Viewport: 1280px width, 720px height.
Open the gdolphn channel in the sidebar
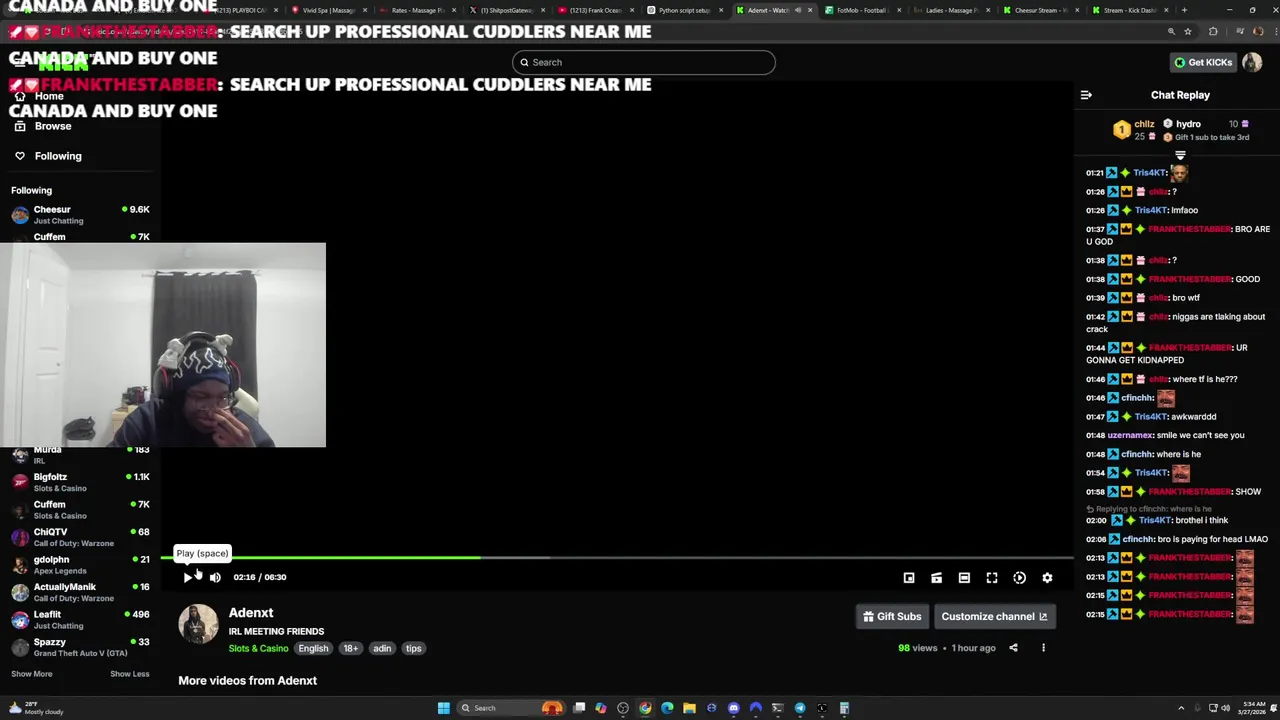click(80, 565)
